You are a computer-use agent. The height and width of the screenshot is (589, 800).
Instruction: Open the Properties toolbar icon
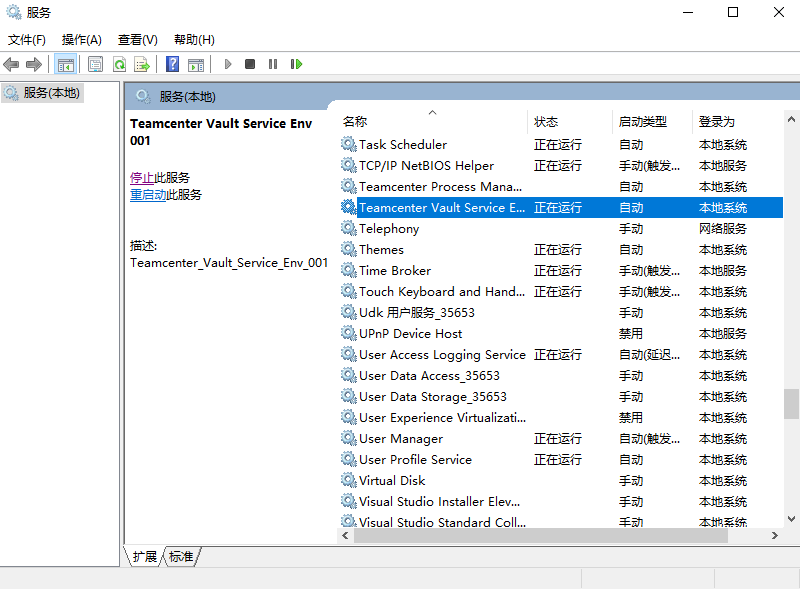[x=95, y=64]
